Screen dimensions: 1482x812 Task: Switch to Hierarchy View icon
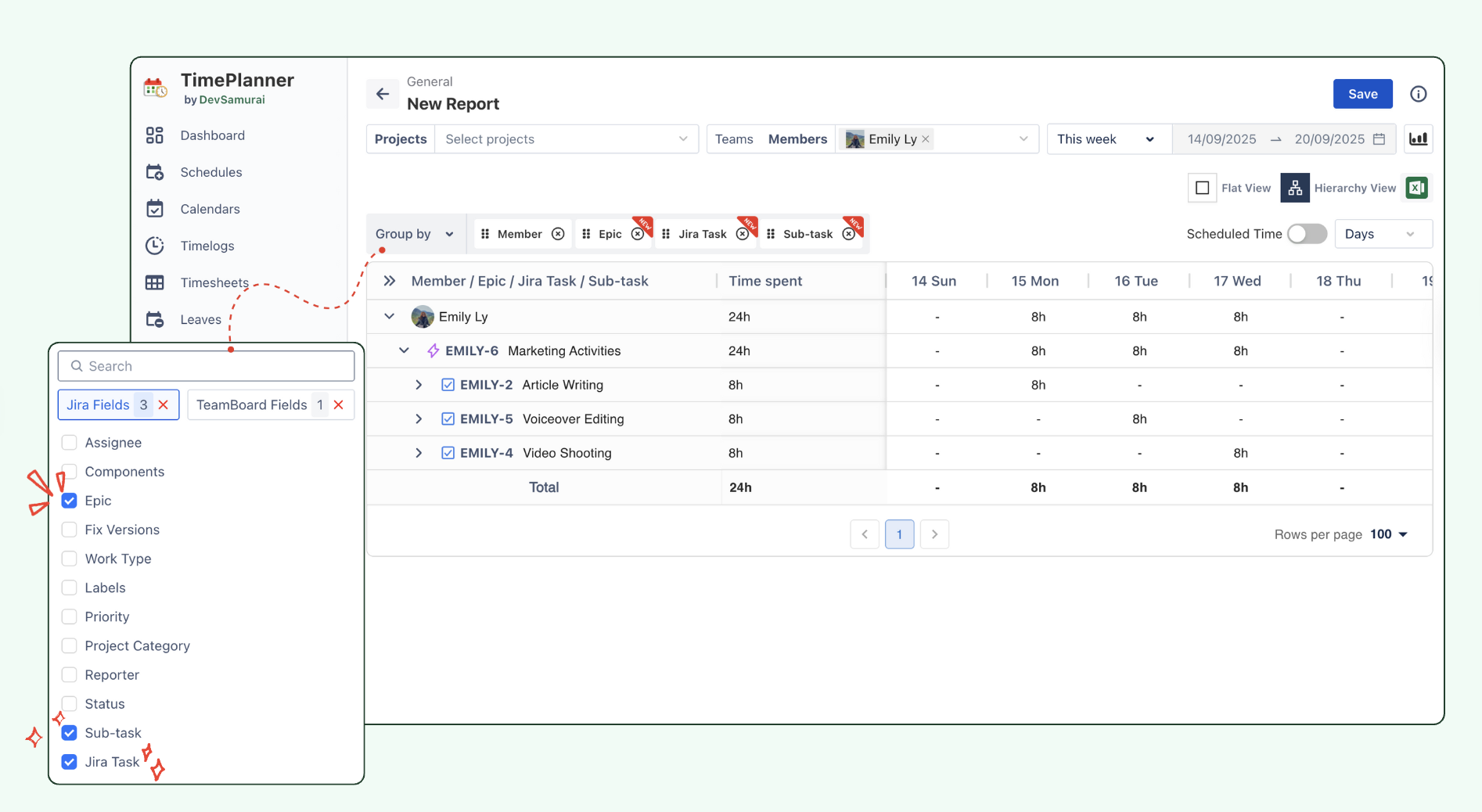[1295, 188]
